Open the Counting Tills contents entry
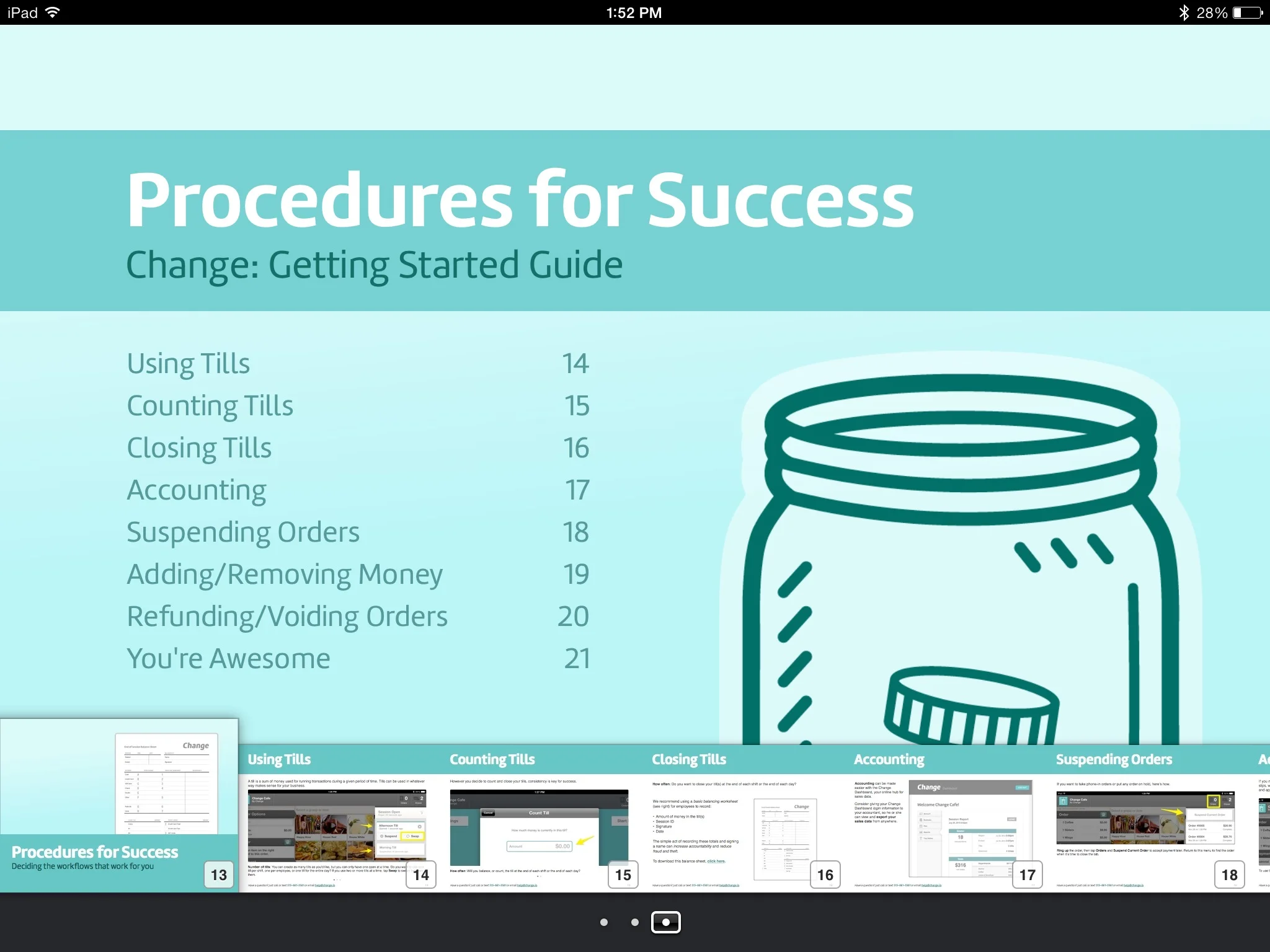Viewport: 1270px width, 952px height. (x=210, y=406)
